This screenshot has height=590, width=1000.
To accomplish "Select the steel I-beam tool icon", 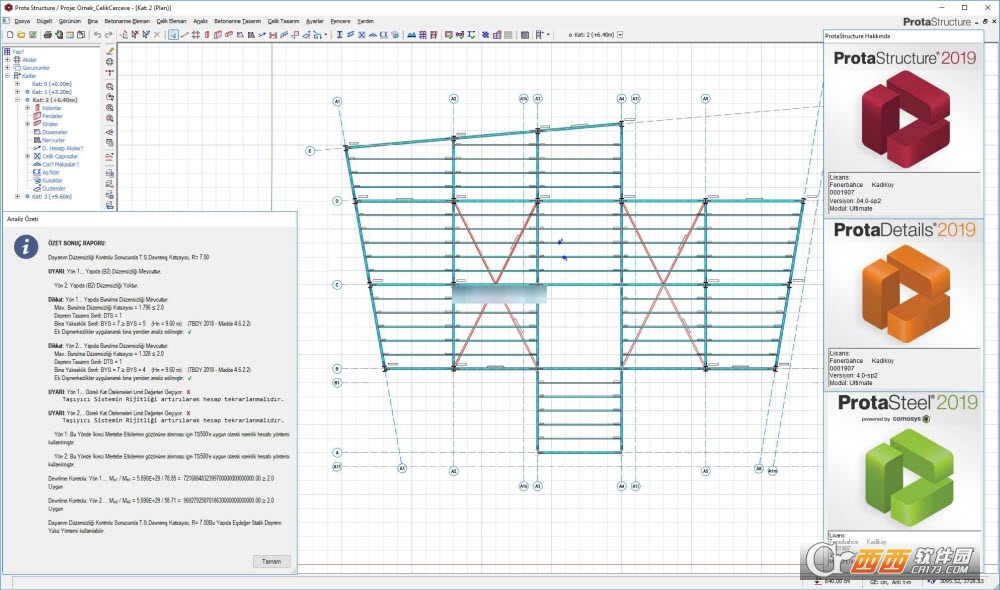I will [x=339, y=34].
